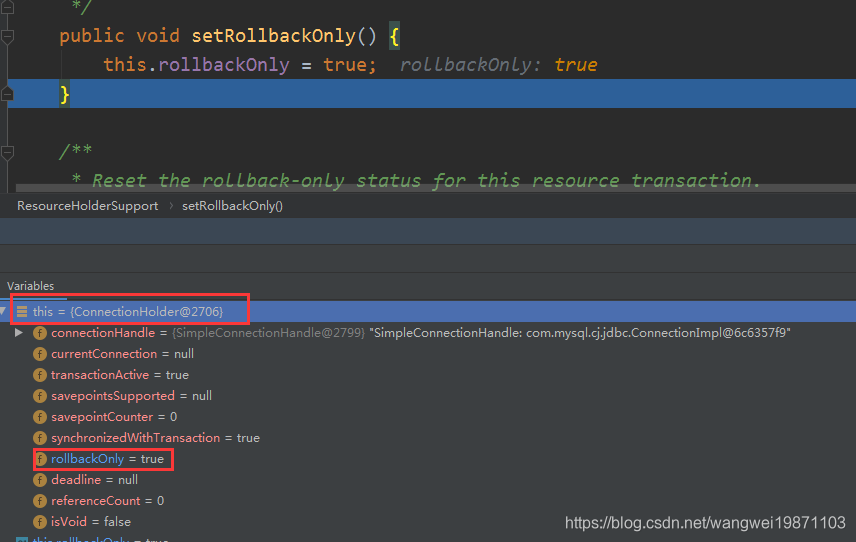This screenshot has width=856, height=542.
Task: Select 'rollbackOnly = true' variable row
Action: pyautogui.click(x=428, y=459)
